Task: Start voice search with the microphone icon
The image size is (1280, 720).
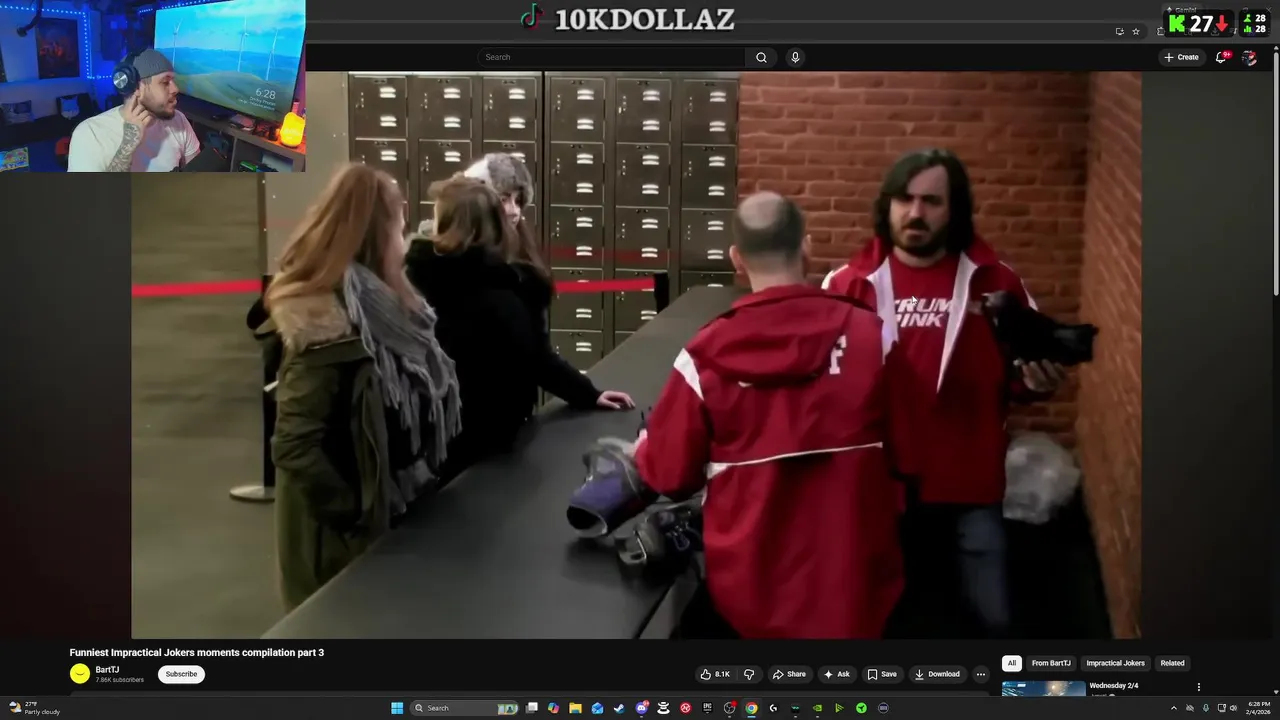Action: [795, 57]
